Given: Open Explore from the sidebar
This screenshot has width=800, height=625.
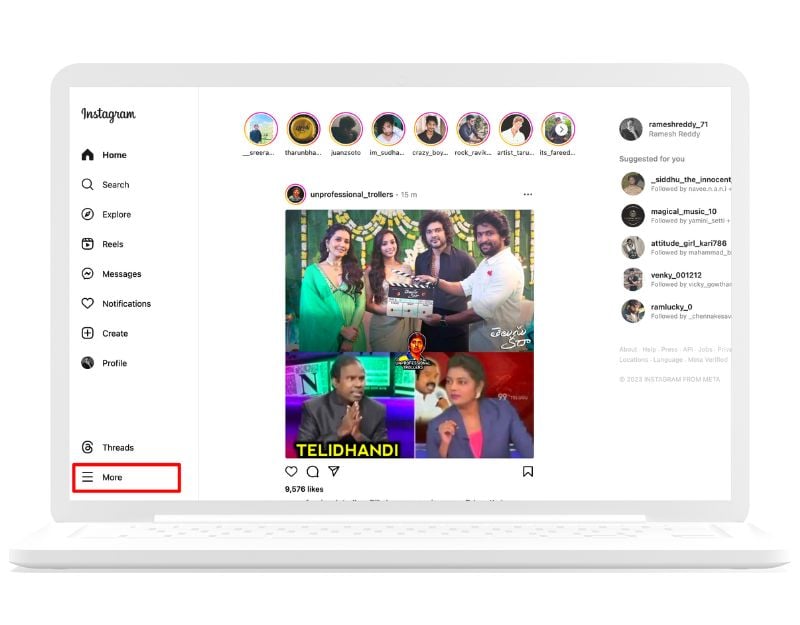Looking at the screenshot, I should point(117,214).
